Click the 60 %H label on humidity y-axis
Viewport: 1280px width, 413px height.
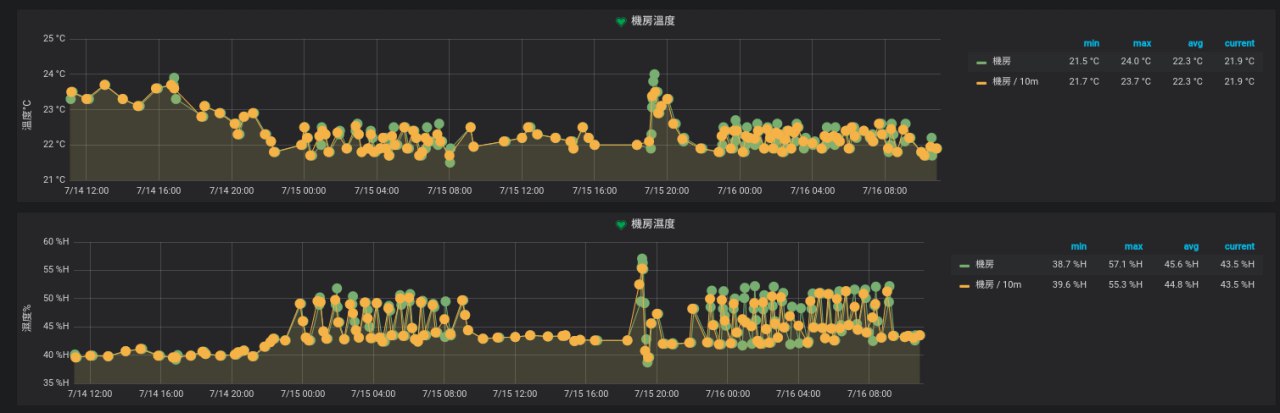[55, 242]
